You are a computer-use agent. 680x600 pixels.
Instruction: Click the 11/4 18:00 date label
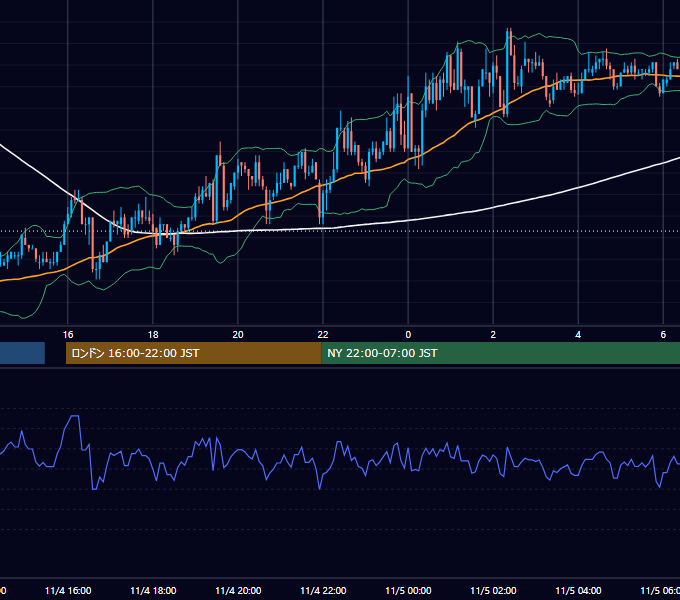coord(153,591)
